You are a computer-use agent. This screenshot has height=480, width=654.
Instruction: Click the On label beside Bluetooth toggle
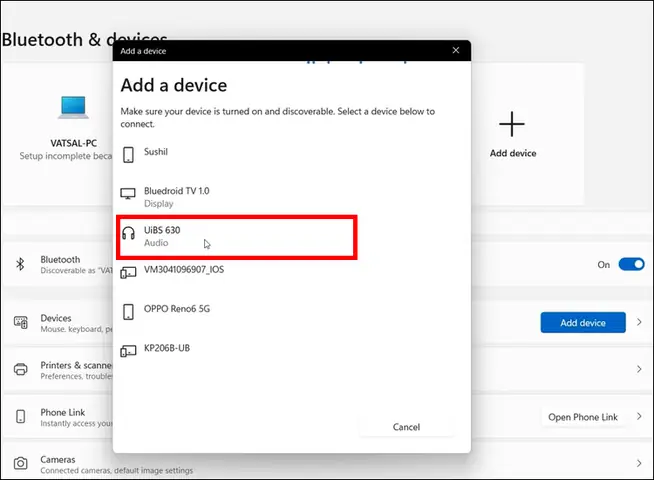[x=604, y=265]
